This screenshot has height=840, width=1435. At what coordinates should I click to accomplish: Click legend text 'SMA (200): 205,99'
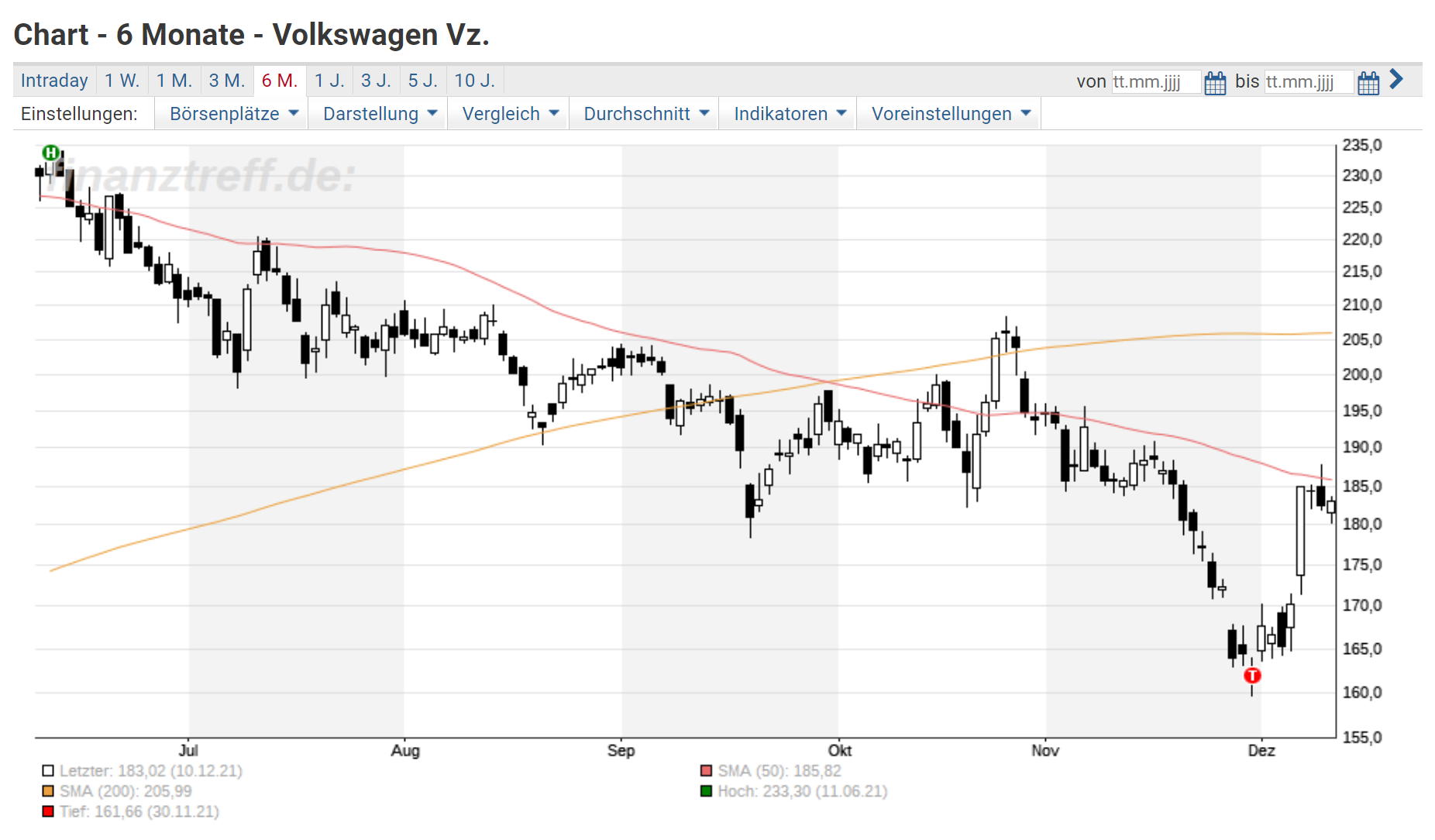click(126, 791)
